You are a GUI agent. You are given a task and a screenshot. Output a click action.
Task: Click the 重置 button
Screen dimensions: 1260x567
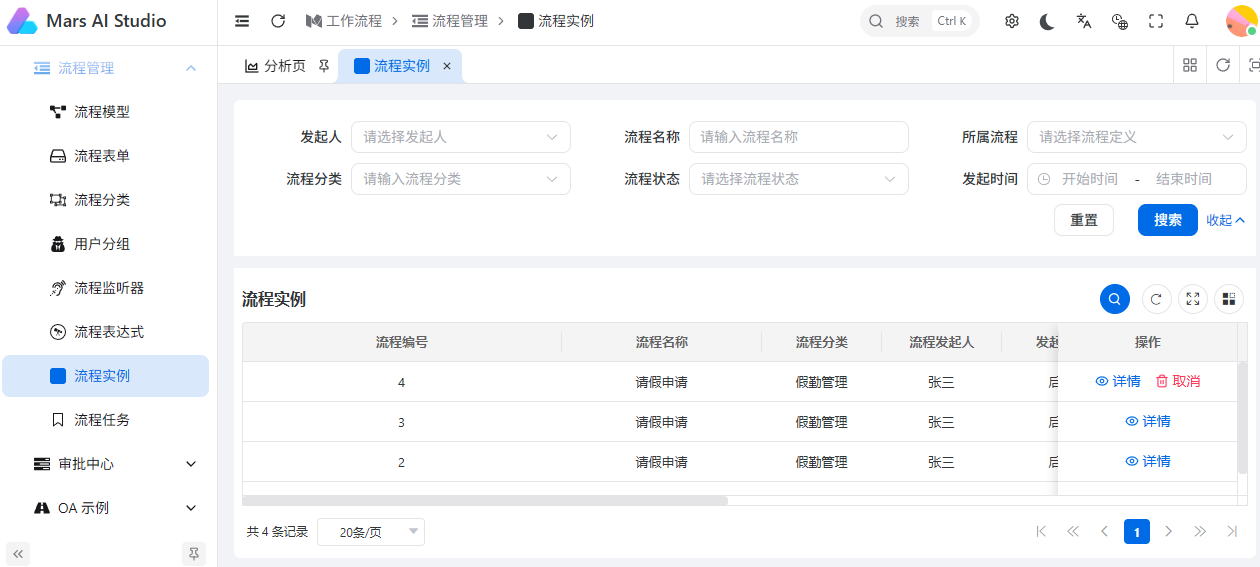(x=1084, y=220)
